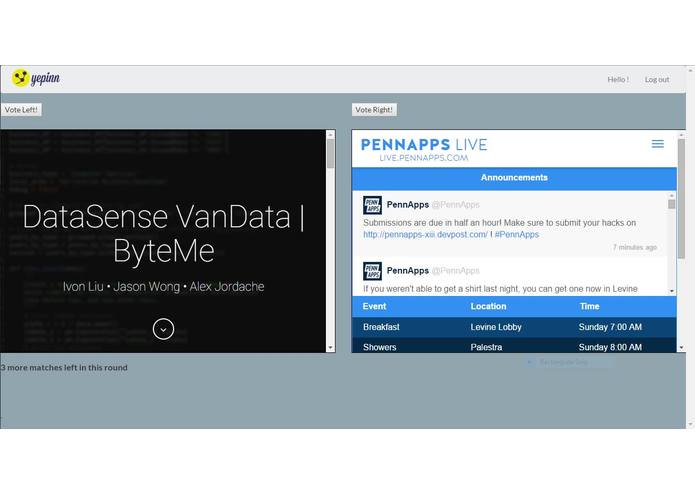Click the Location column header
The image size is (695, 494).
[488, 306]
